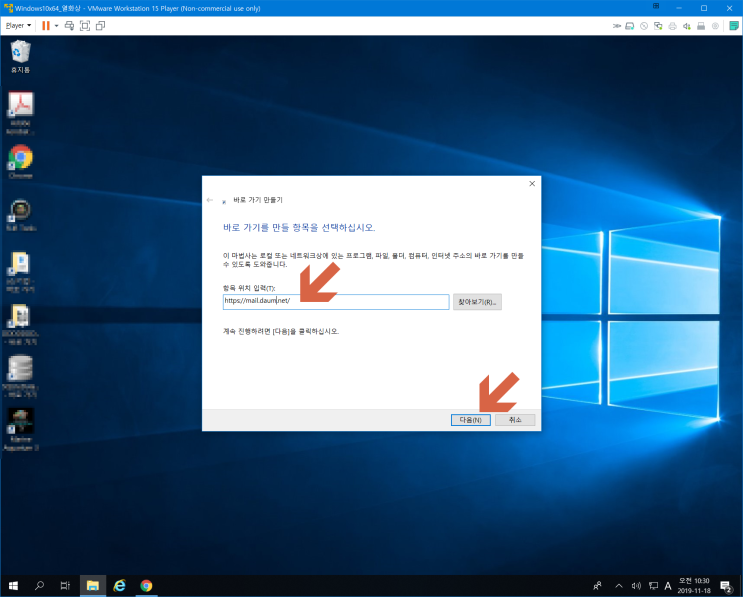
Task: Launch Chrome from the taskbar
Action: [x=146, y=586]
